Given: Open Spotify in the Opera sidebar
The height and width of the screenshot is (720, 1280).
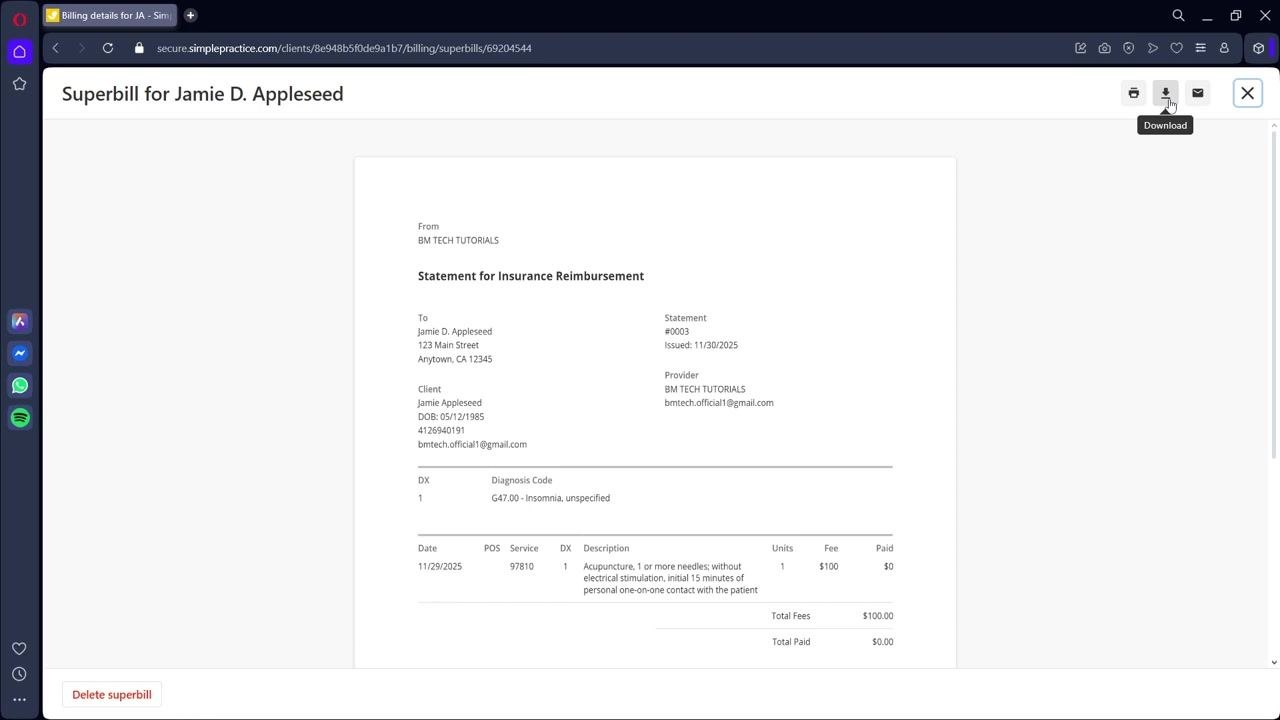Looking at the screenshot, I should tap(19, 418).
